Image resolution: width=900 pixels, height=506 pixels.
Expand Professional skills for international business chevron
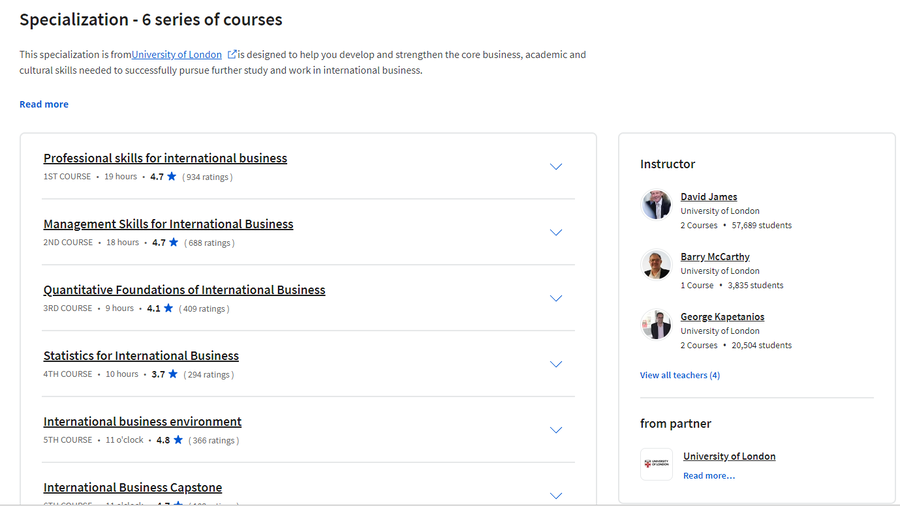click(556, 166)
